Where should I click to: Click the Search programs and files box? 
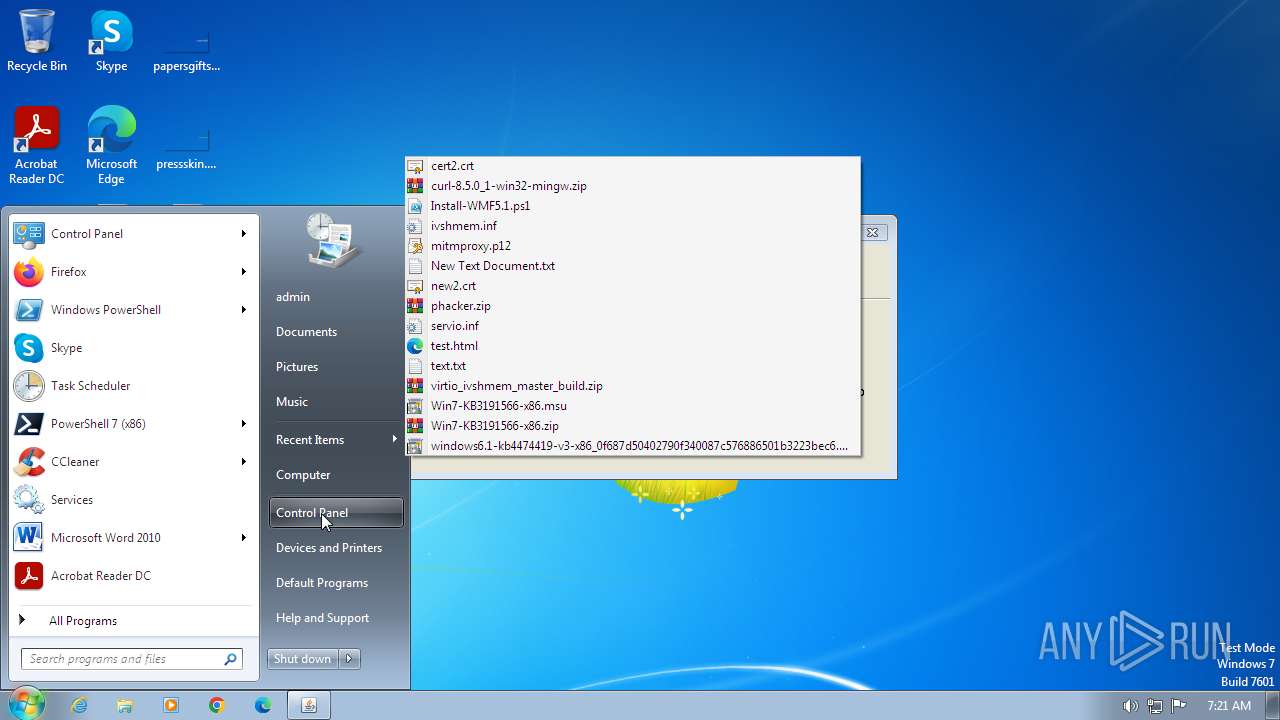tap(131, 659)
